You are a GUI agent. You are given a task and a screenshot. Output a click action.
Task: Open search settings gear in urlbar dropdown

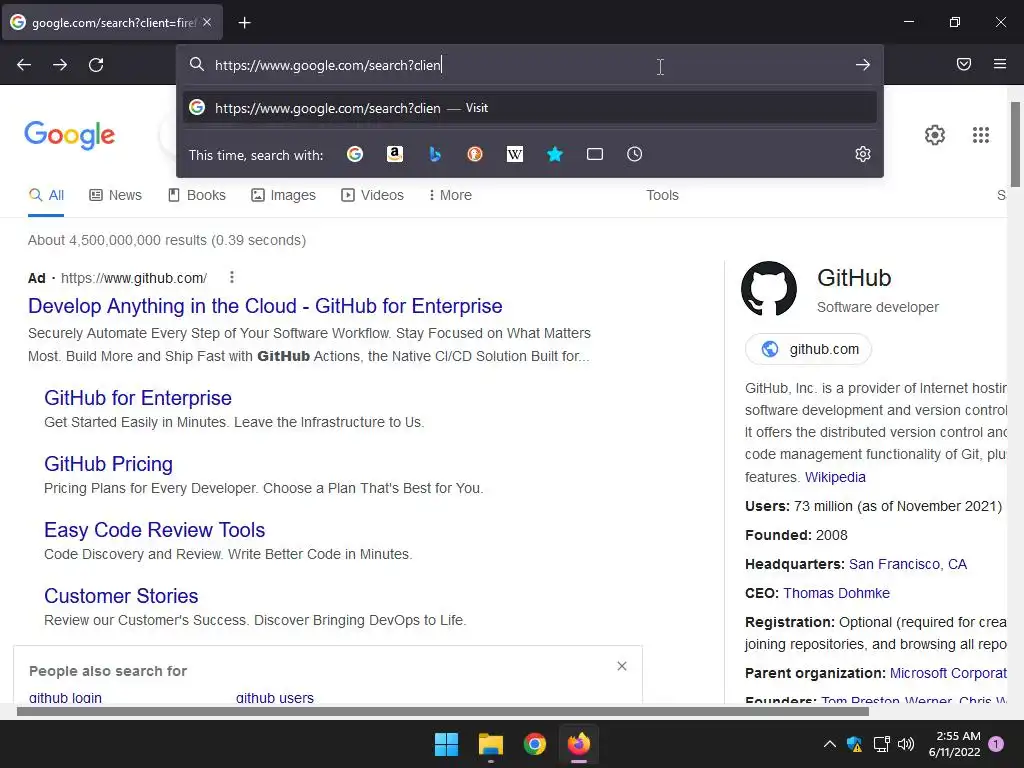tap(863, 154)
